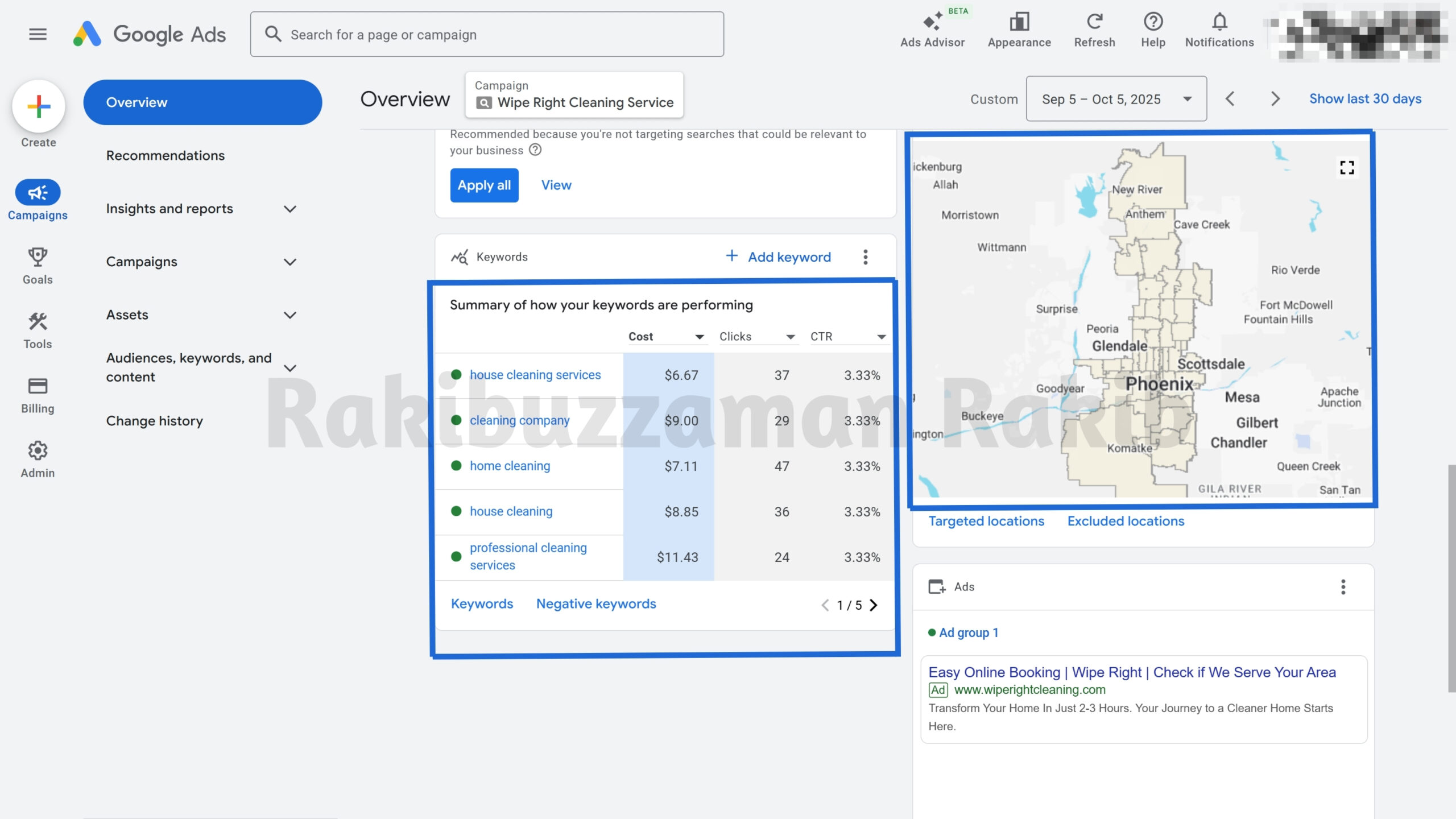The image size is (1456, 819).
Task: Open the Notifications bell
Action: pos(1219,23)
